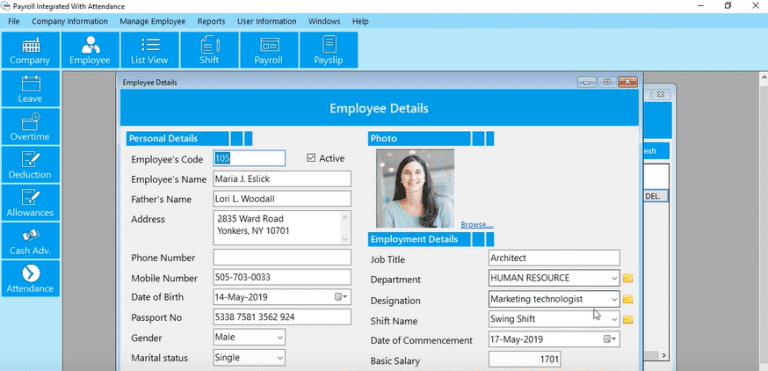This screenshot has height=371, width=768.
Task: Open the Company Information menu
Action: click(x=70, y=21)
